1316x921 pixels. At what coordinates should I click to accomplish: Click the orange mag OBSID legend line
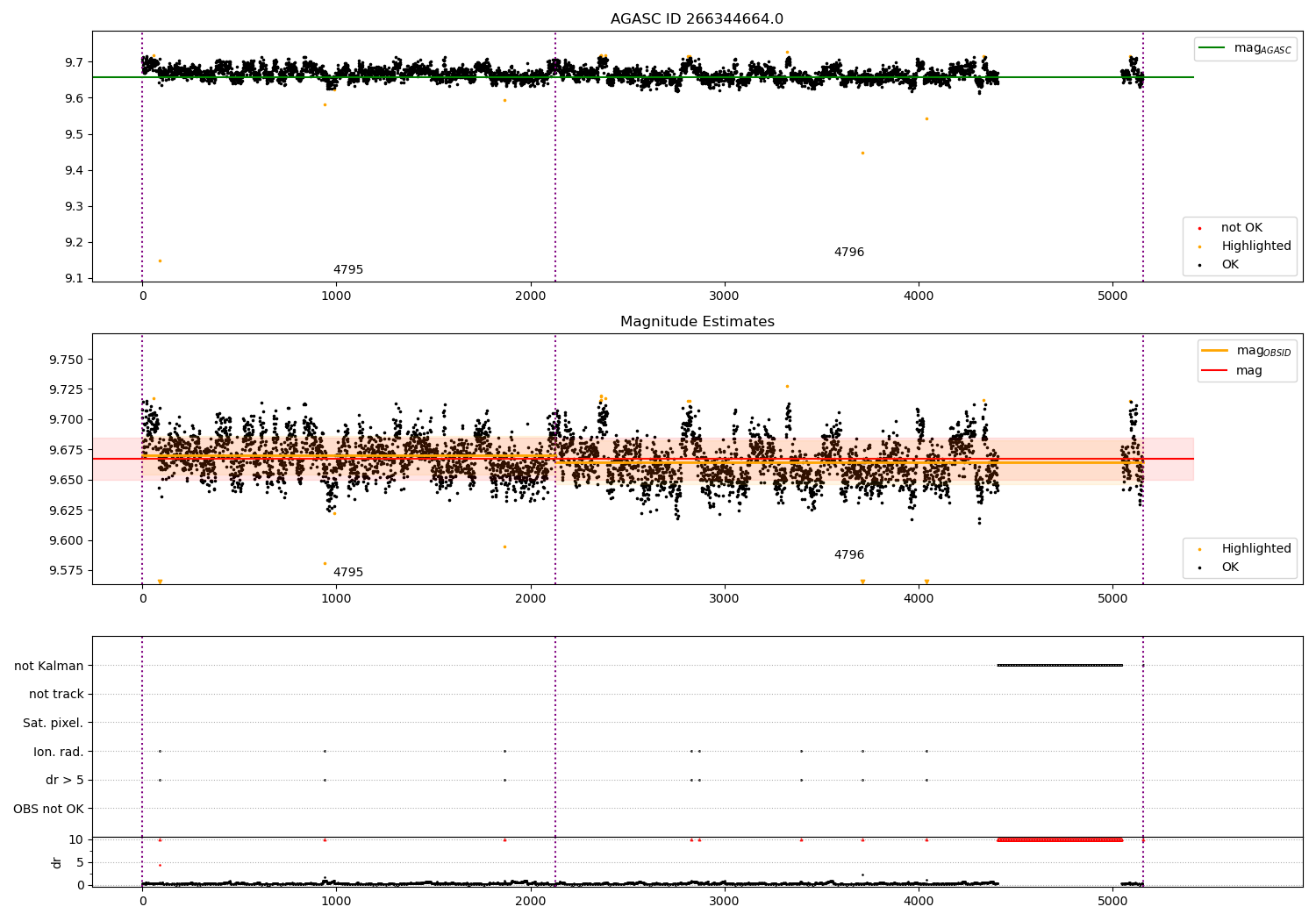pos(1215,351)
